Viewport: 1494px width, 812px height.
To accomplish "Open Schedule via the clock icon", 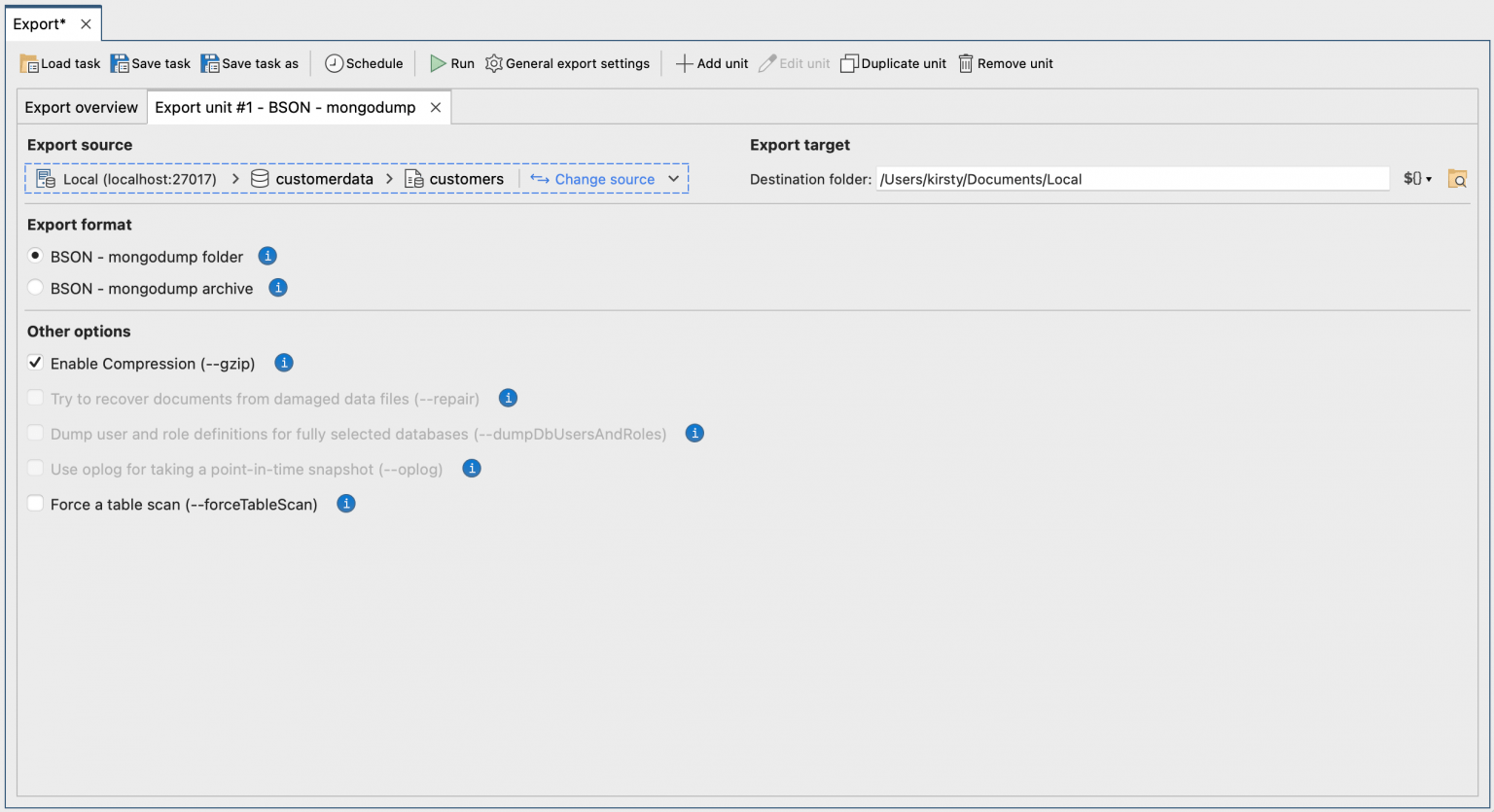I will click(x=336, y=62).
